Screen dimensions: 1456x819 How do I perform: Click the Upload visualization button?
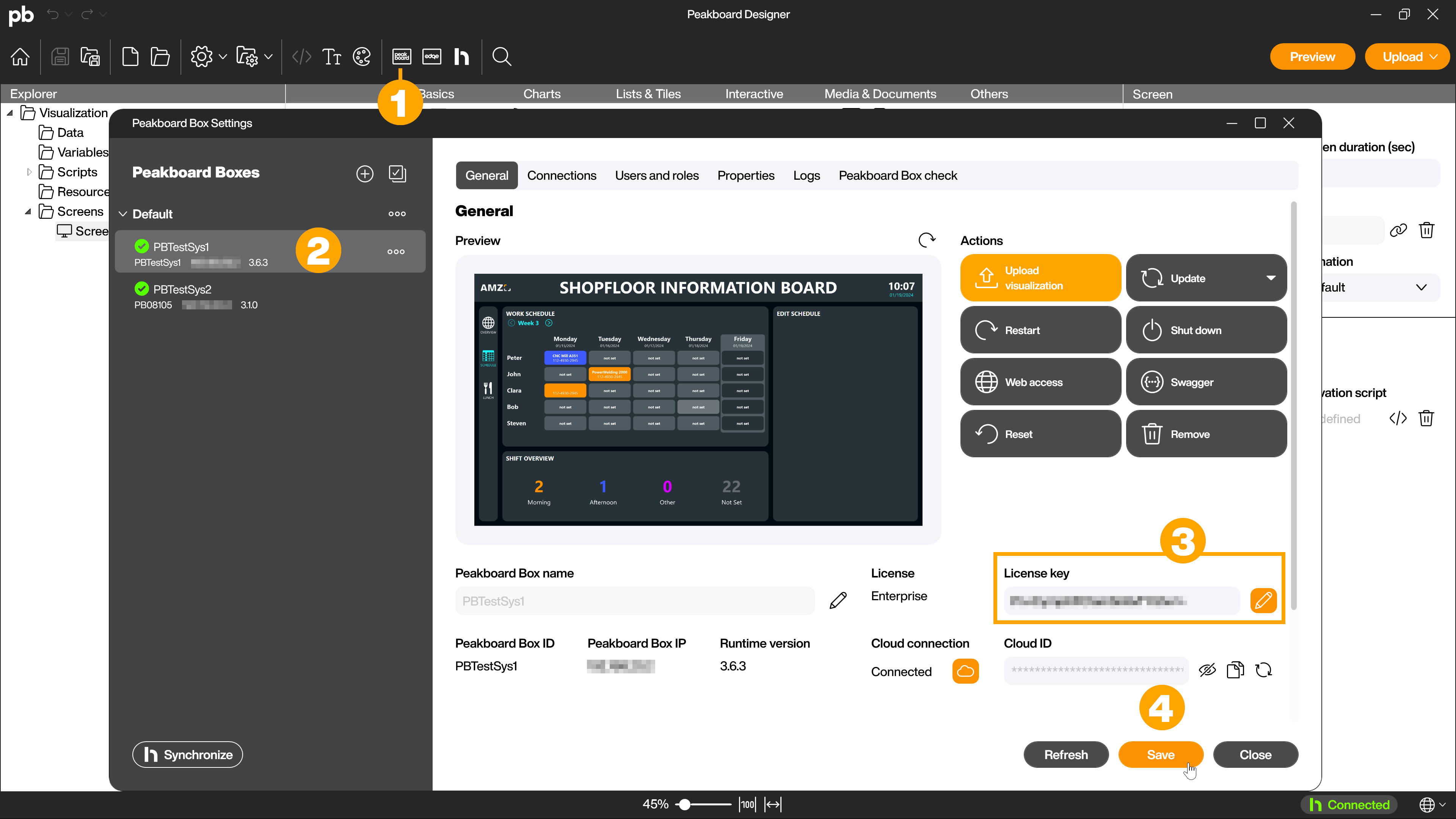pos(1040,278)
